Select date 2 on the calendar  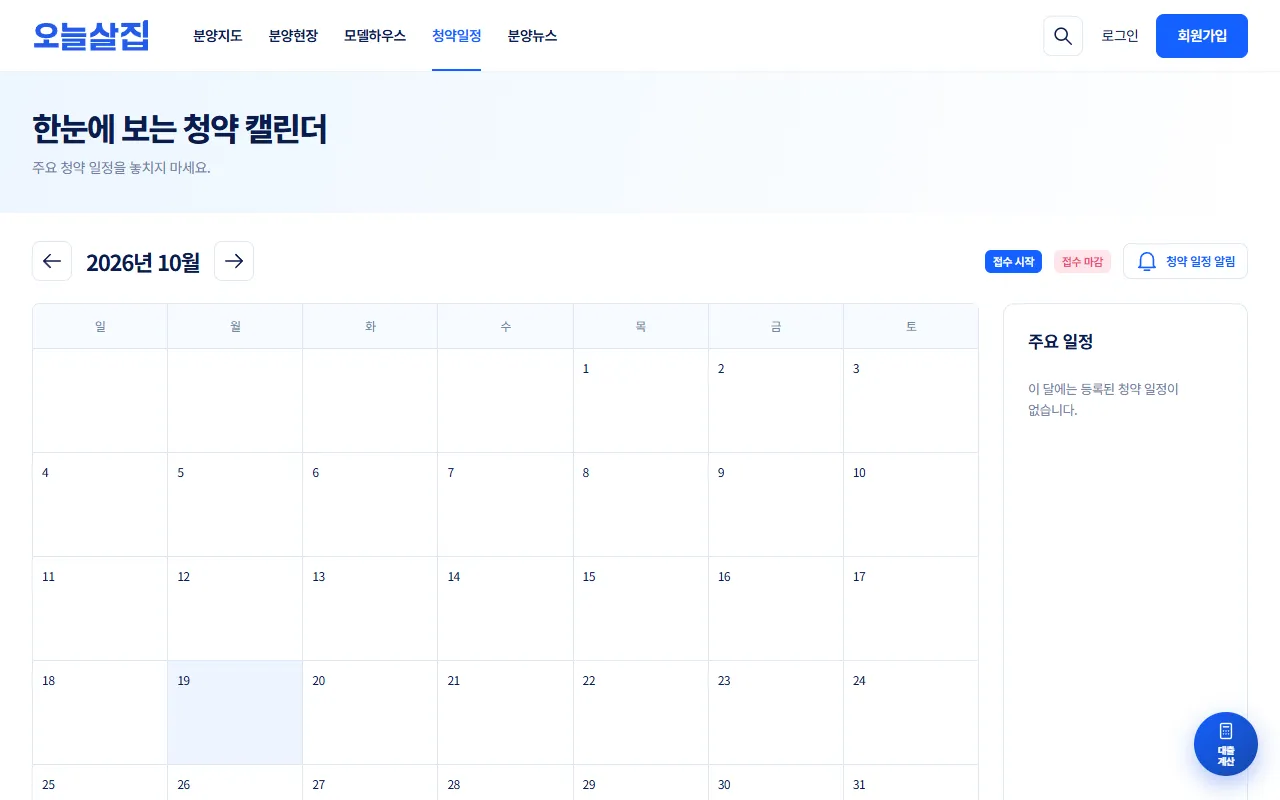[776, 400]
